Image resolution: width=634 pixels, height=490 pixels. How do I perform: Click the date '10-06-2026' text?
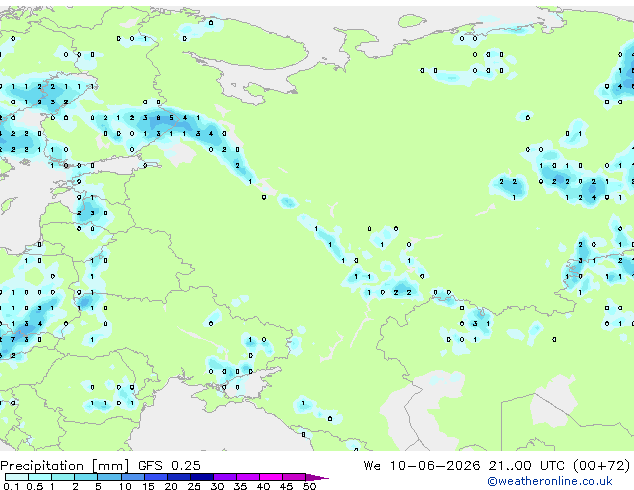pos(435,466)
